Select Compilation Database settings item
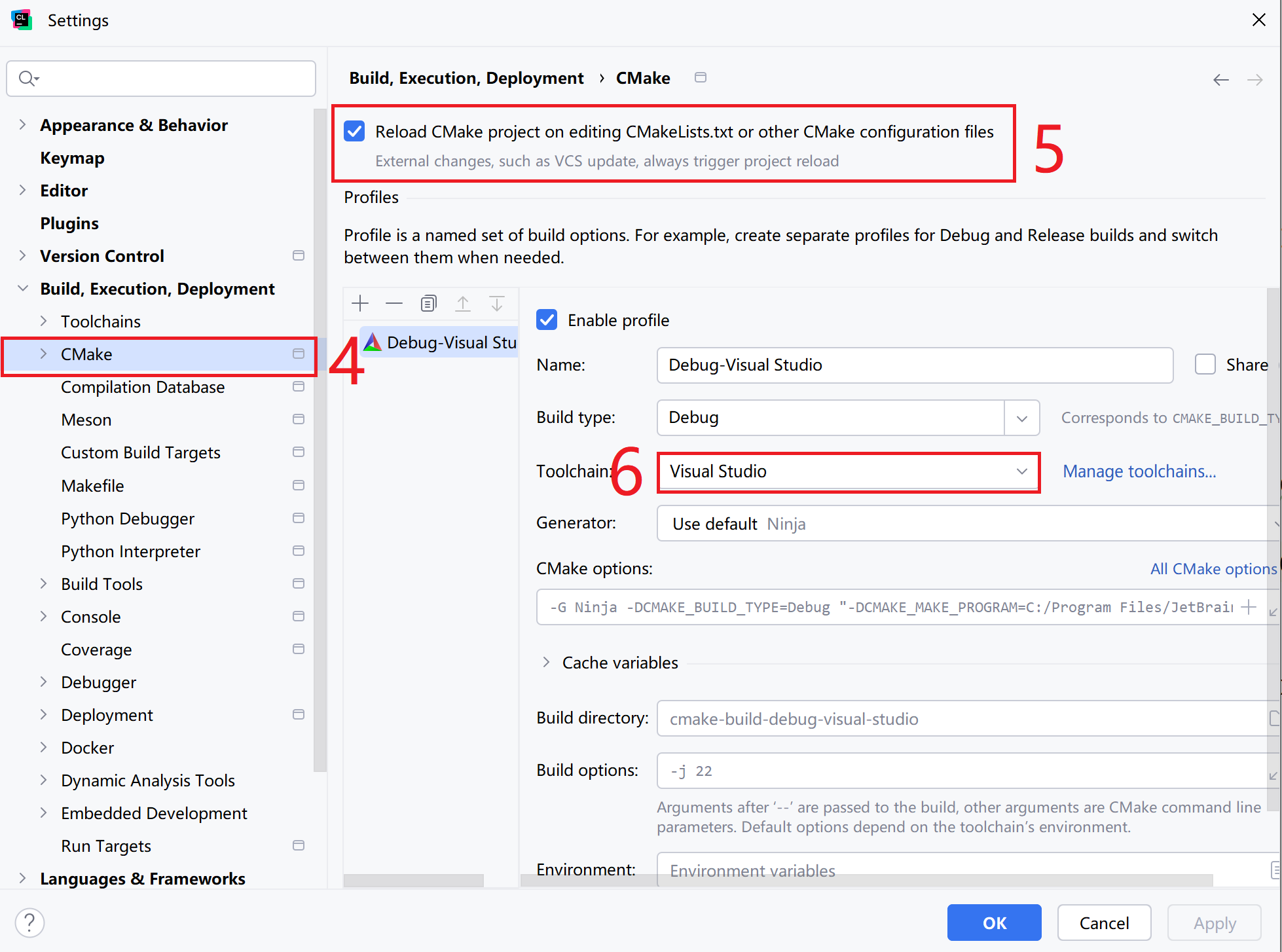This screenshot has width=1282, height=952. 143,387
